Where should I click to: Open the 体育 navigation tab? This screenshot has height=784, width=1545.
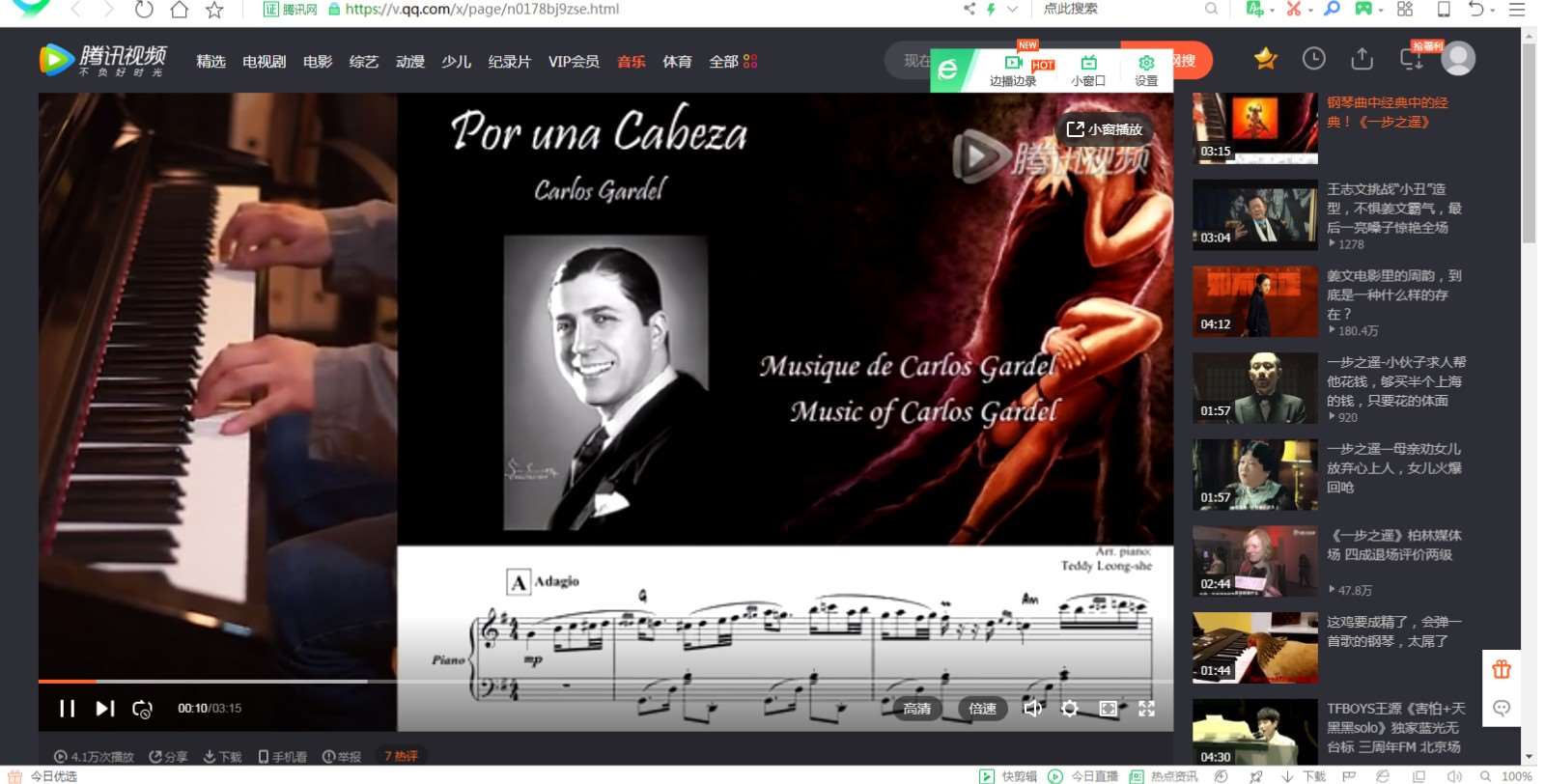point(677,62)
